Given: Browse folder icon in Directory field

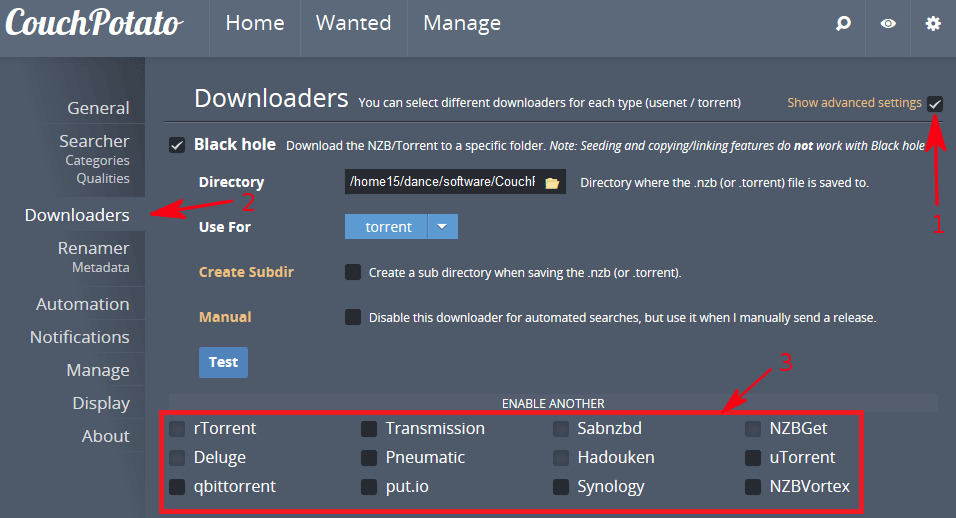Looking at the screenshot, I should pyautogui.click(x=552, y=182).
